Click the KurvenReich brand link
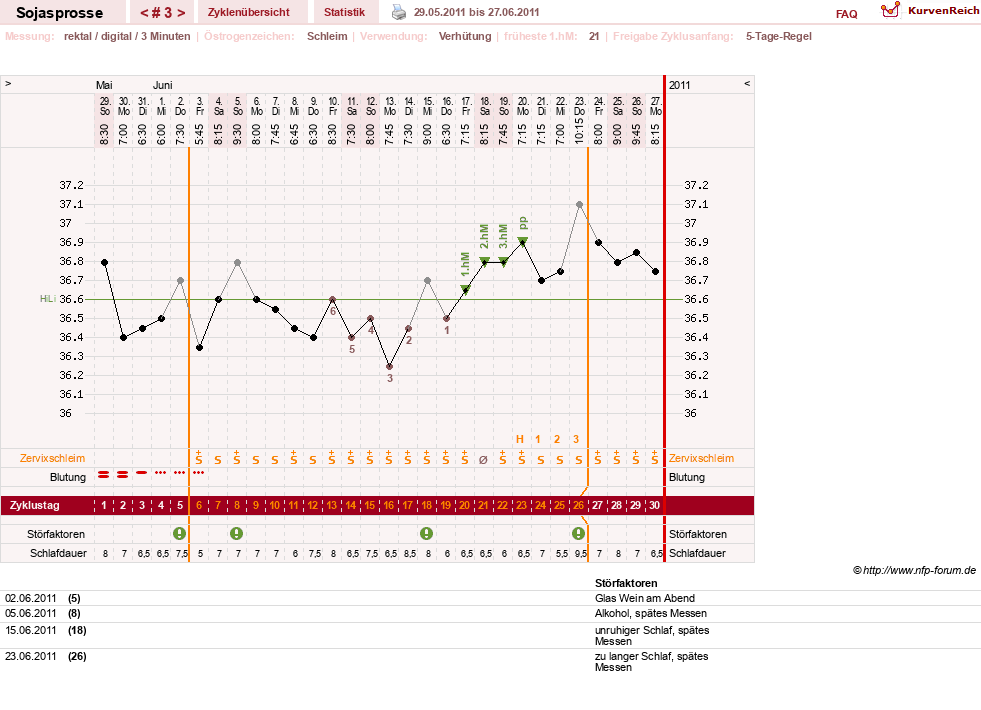981x710 pixels. [x=943, y=11]
